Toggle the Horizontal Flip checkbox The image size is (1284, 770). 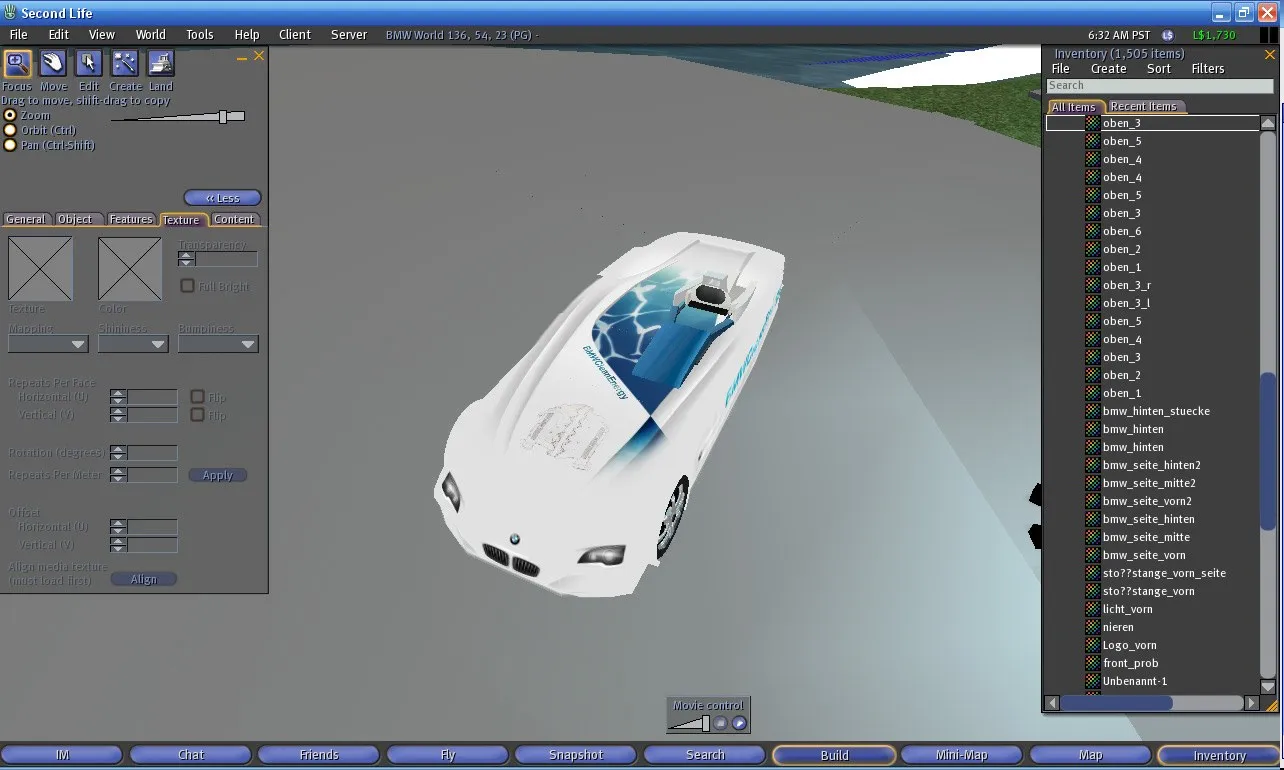(x=197, y=397)
